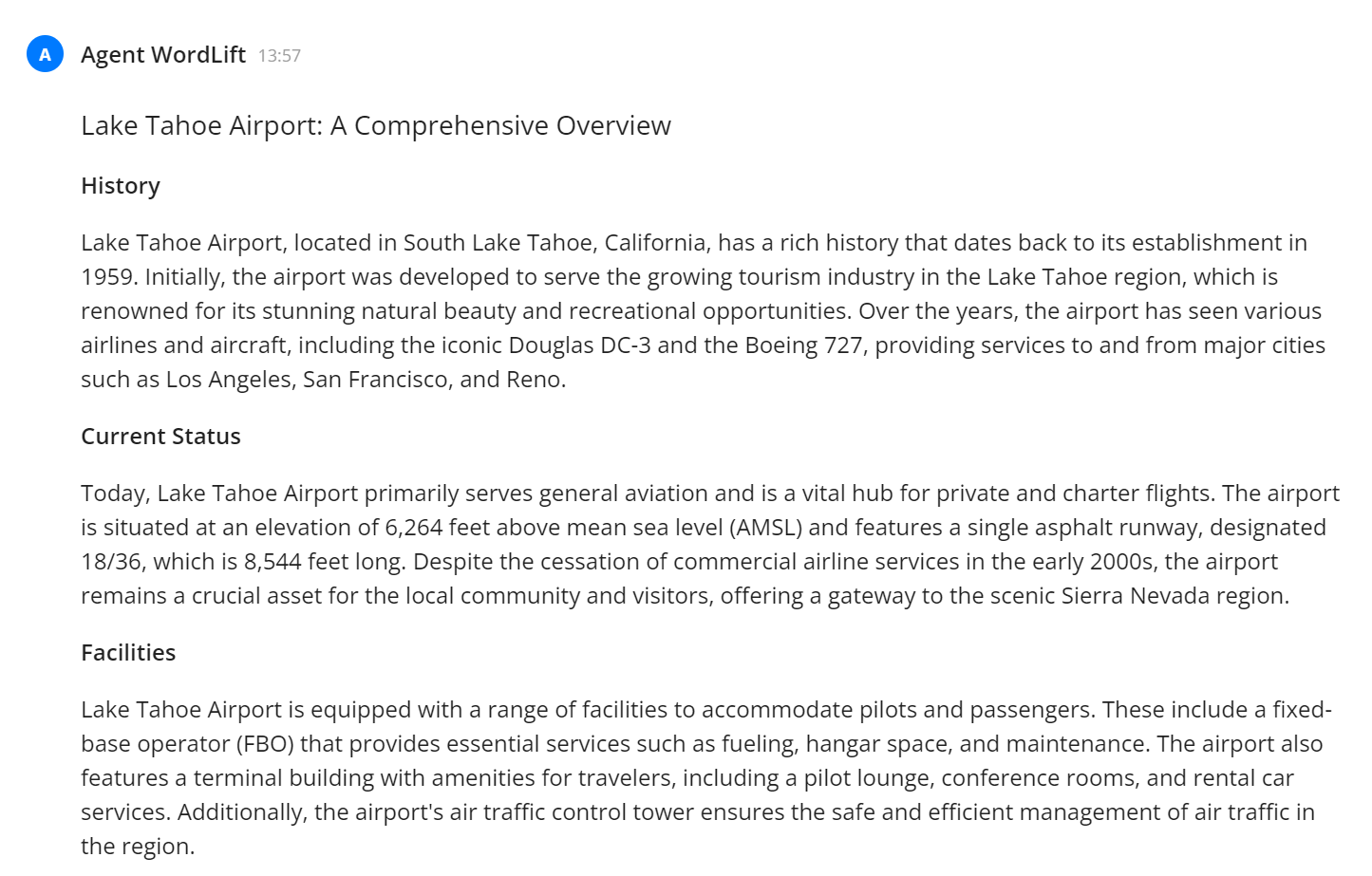Click the History section heading
This screenshot has width=1372, height=876.
[121, 186]
